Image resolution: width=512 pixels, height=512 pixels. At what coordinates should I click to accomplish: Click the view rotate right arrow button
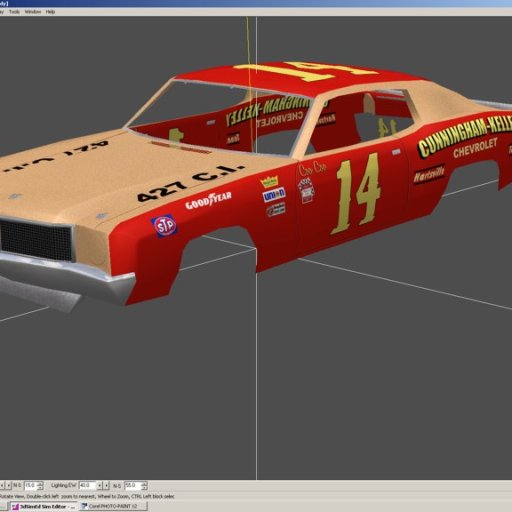(x=9, y=485)
